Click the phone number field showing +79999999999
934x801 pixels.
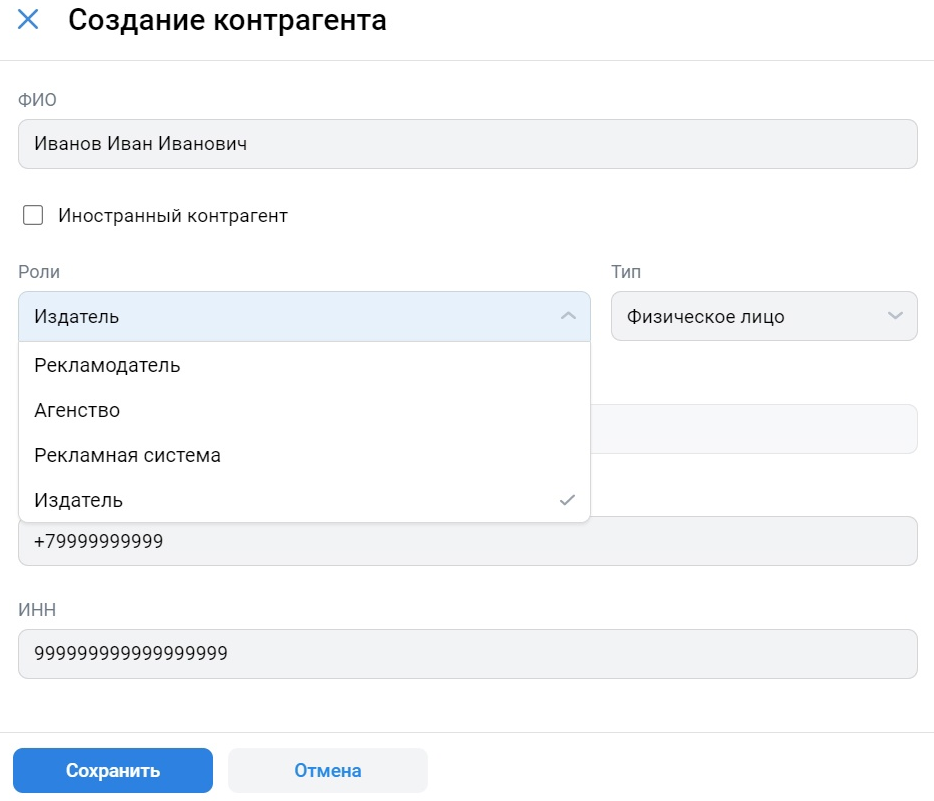tap(466, 541)
